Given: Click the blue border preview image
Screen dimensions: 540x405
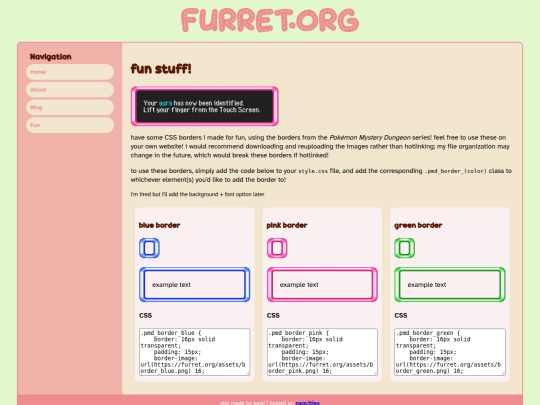Looking at the screenshot, I should 149,248.
